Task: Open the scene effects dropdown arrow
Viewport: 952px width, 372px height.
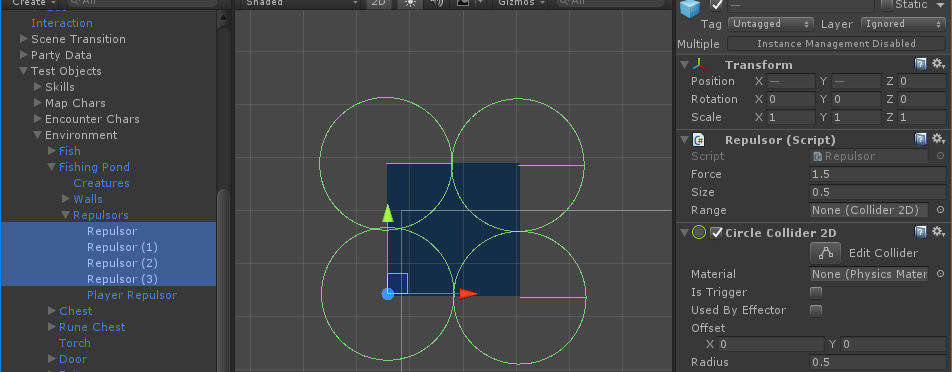Action: tap(480, 3)
